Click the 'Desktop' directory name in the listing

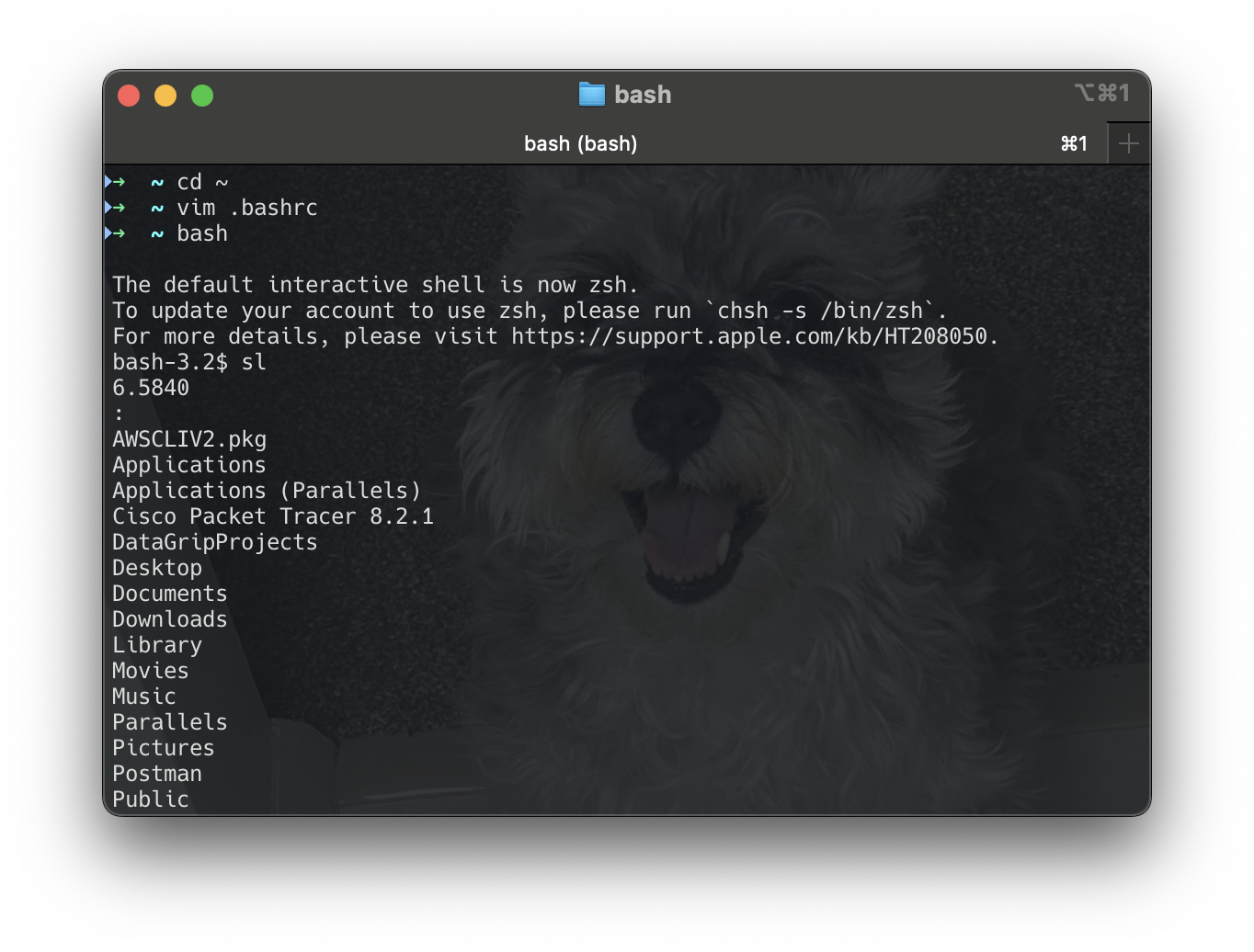pos(157,568)
